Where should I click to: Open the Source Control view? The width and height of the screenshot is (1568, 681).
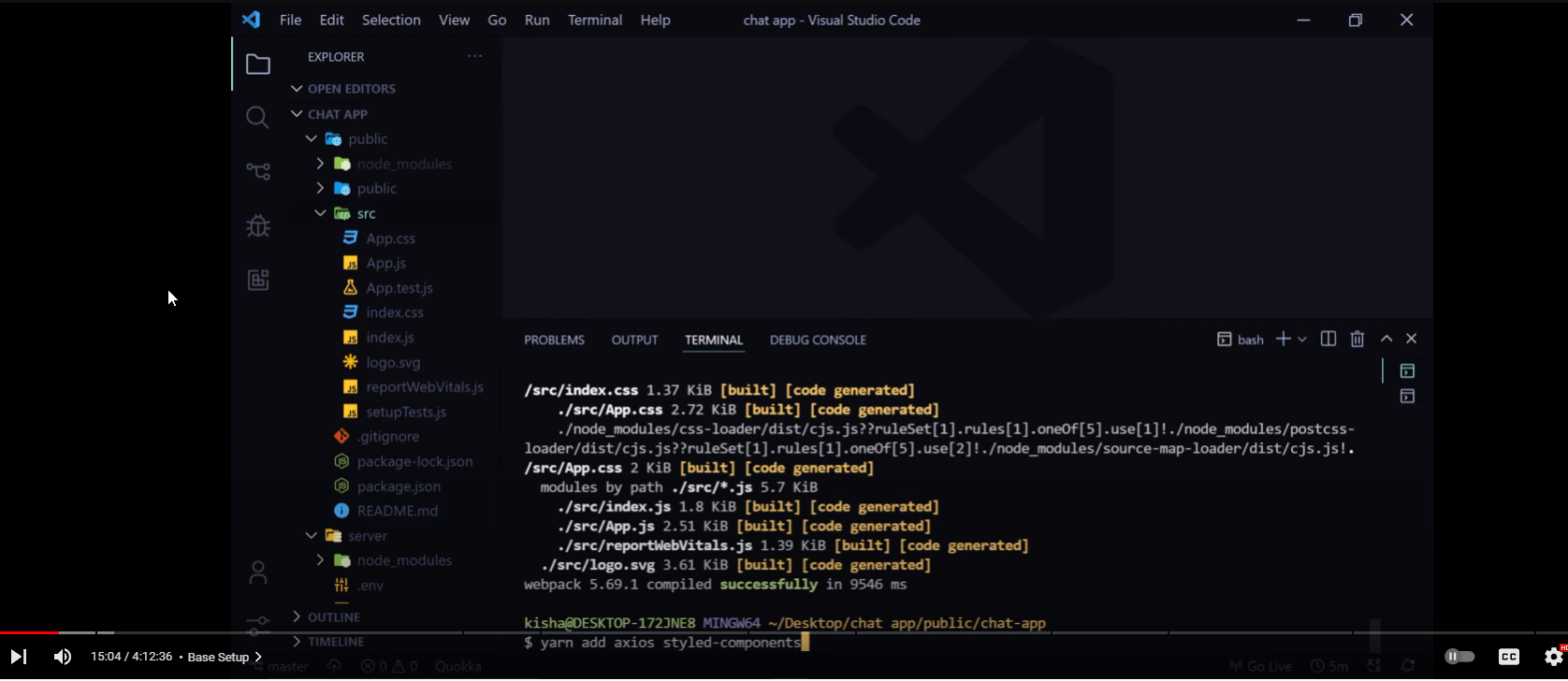tap(257, 171)
